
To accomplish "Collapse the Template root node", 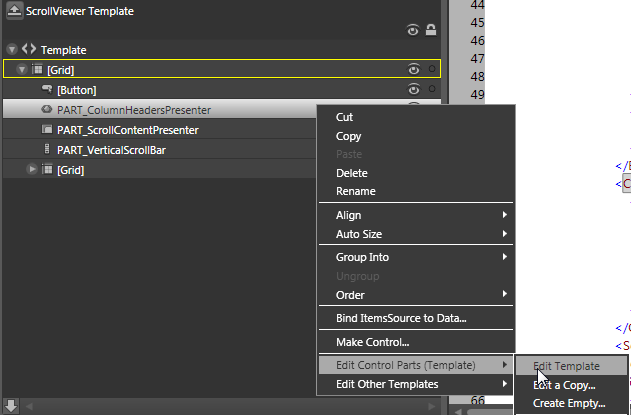I will (x=12, y=50).
